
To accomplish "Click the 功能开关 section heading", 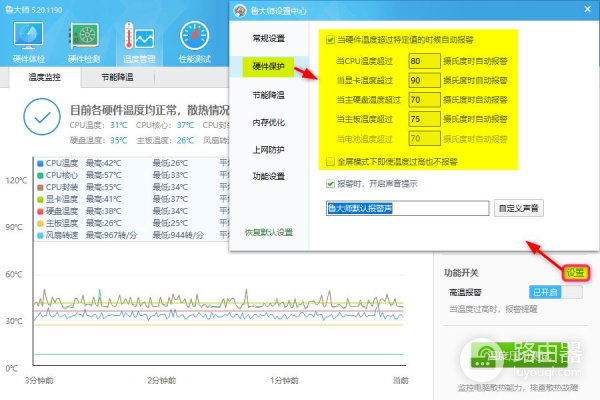I will 461,273.
